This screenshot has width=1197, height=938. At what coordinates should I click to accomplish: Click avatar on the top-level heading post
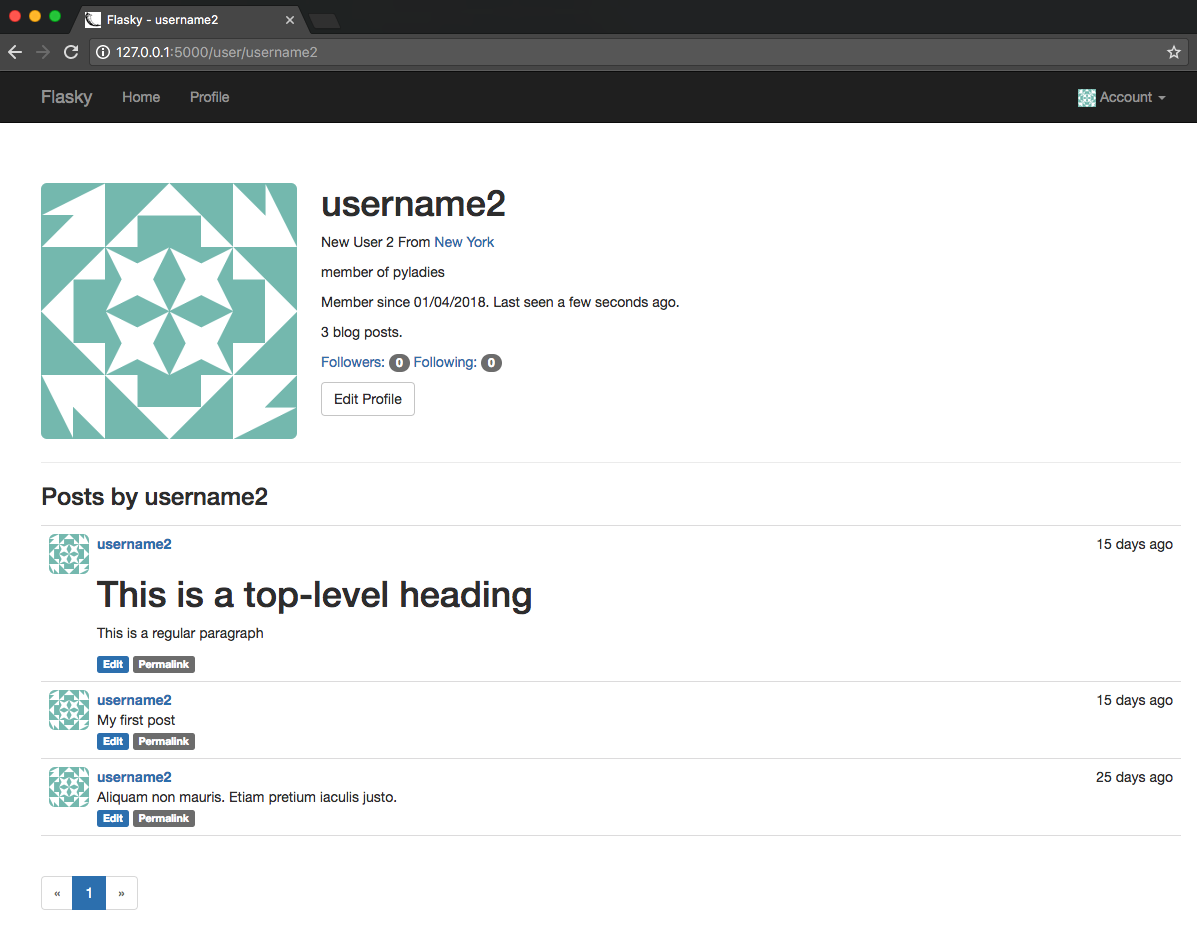coord(69,554)
